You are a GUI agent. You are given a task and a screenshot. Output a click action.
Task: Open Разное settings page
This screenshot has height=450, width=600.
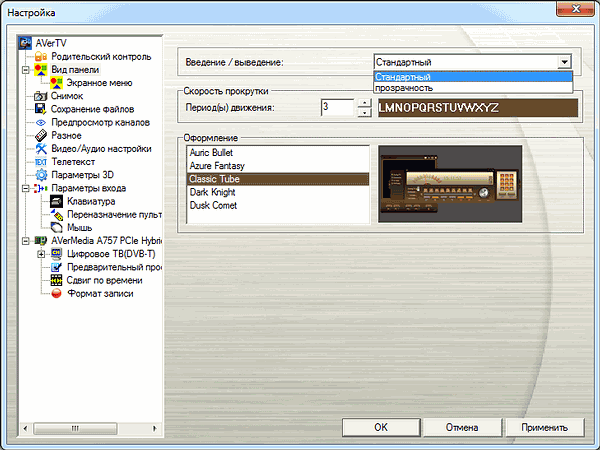tap(66, 135)
